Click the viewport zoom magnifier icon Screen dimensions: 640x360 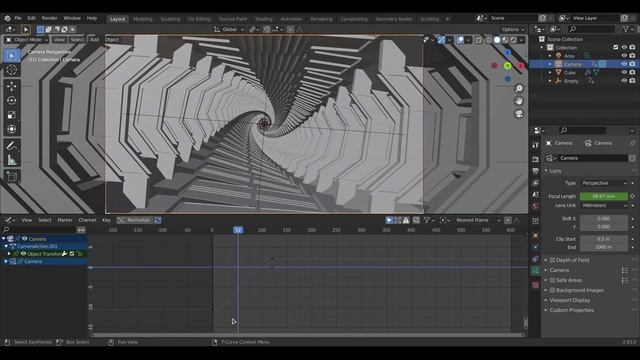click(519, 89)
